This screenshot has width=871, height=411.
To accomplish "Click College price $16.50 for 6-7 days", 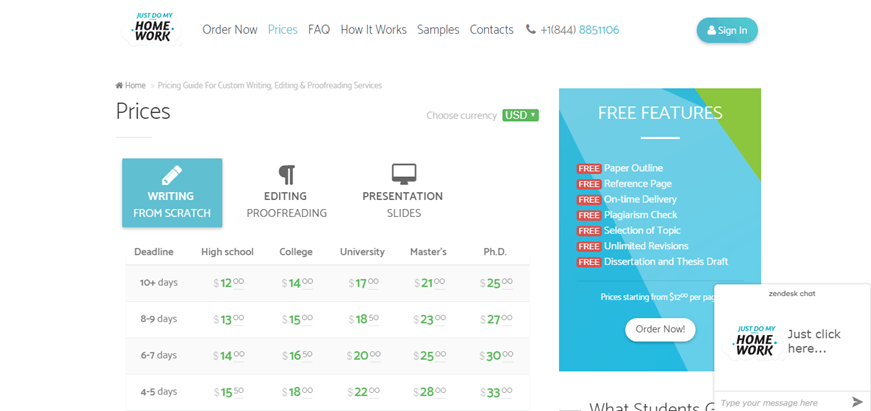I will pos(297,356).
